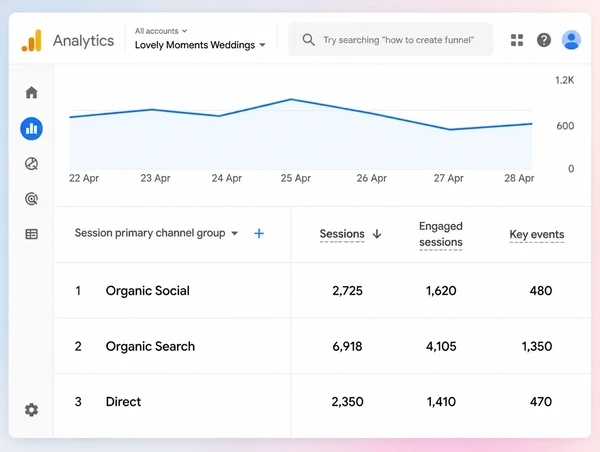Open Lovely Moments Weddings property selector
This screenshot has height=452, width=600.
(200, 45)
